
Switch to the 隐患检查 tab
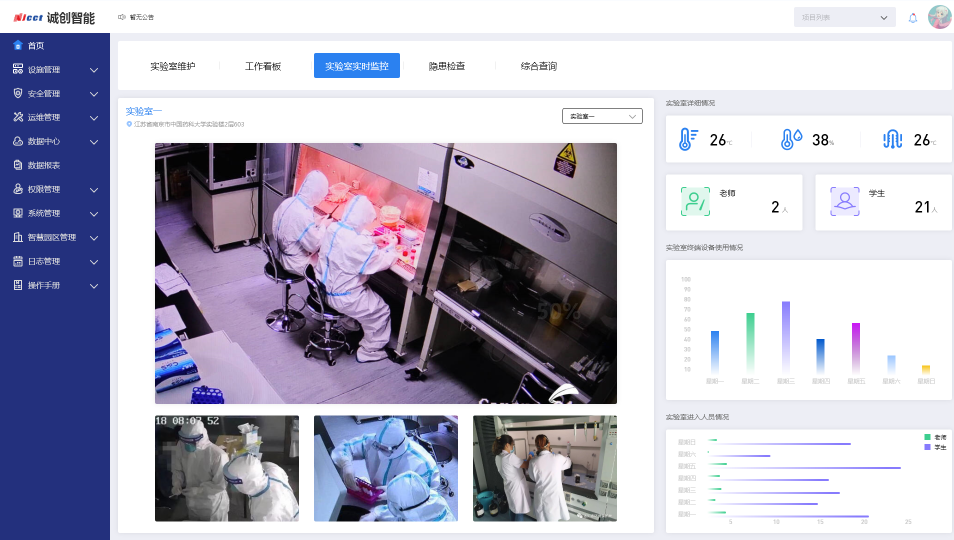tap(446, 66)
